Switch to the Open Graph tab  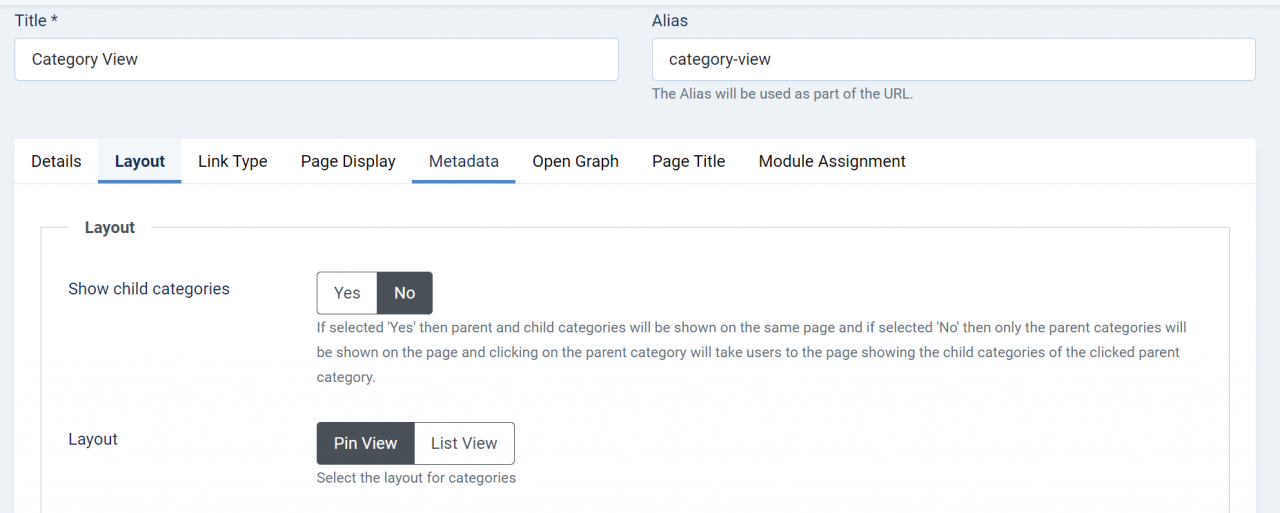575,161
